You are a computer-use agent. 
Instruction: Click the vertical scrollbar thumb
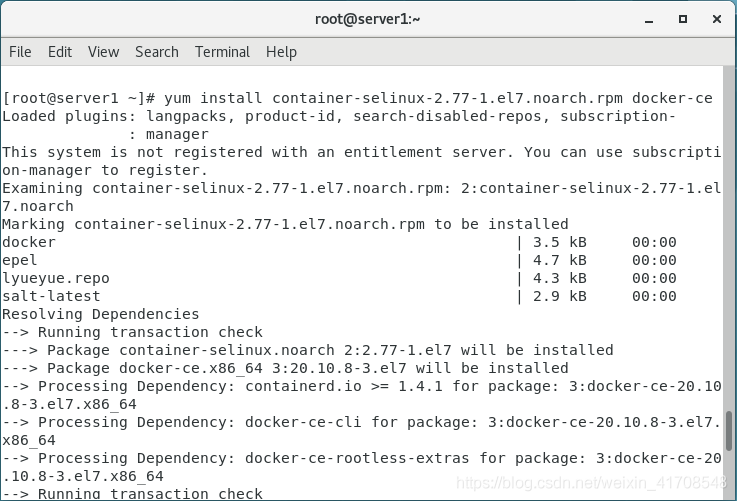point(729,431)
